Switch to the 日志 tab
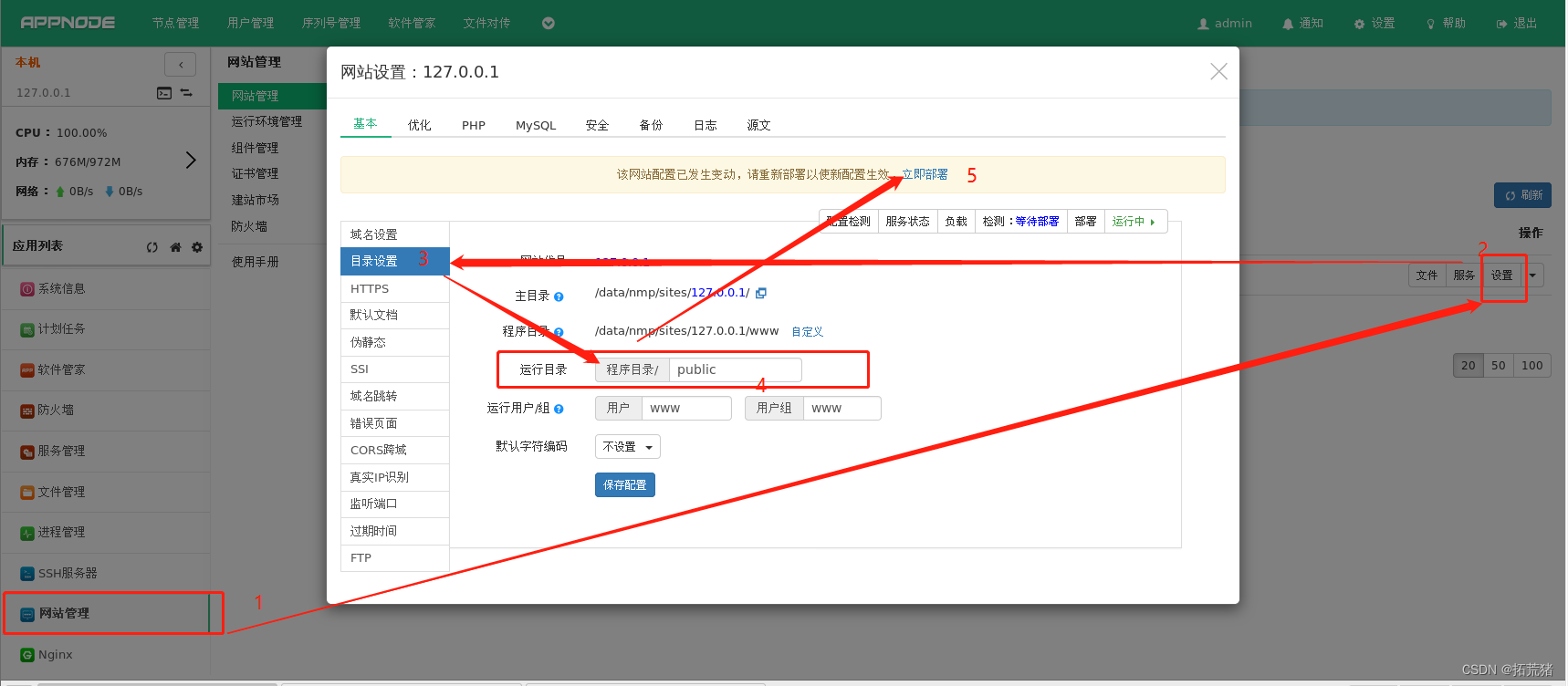 pyautogui.click(x=705, y=125)
